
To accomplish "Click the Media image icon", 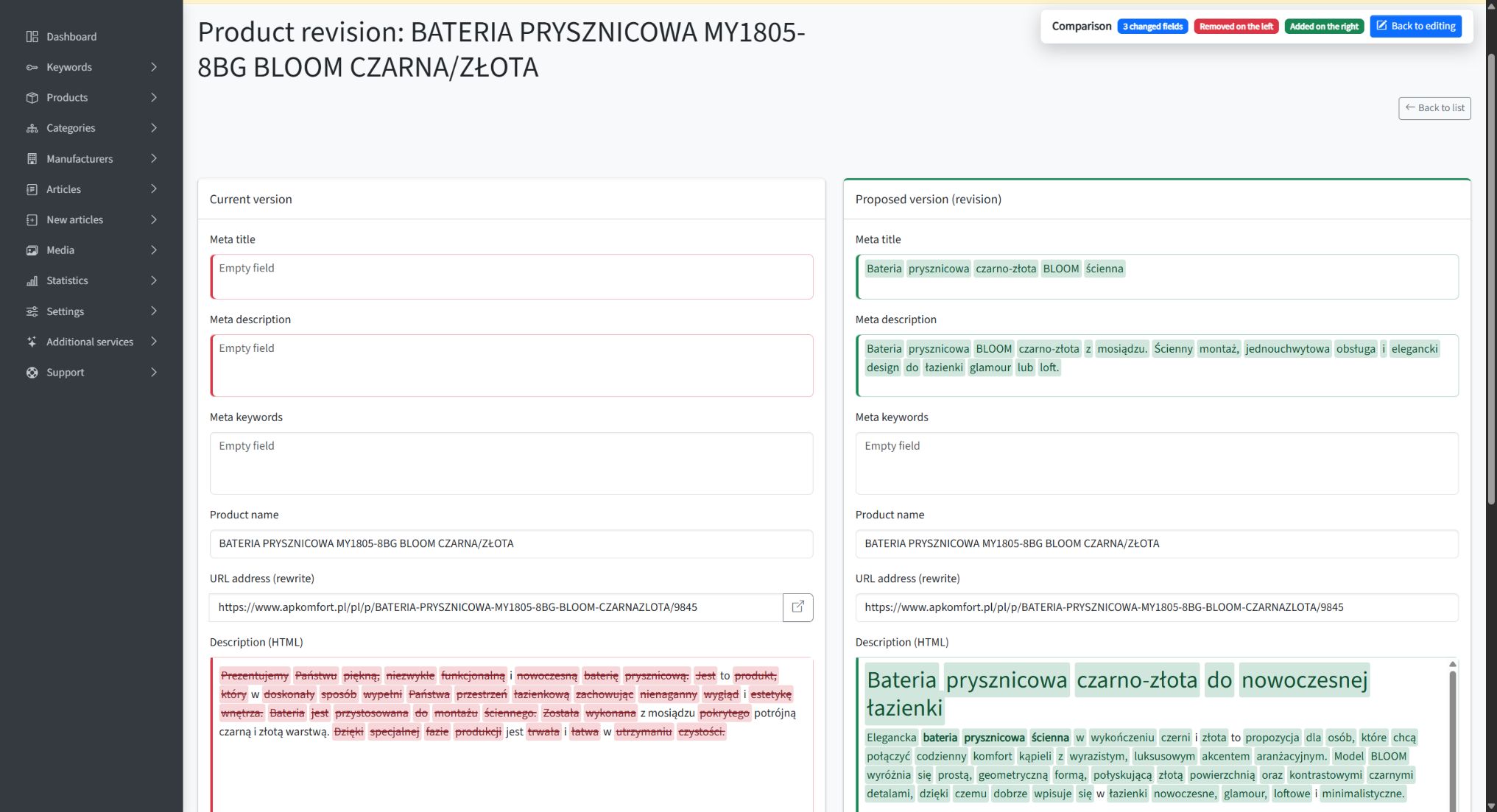I will pyautogui.click(x=32, y=250).
